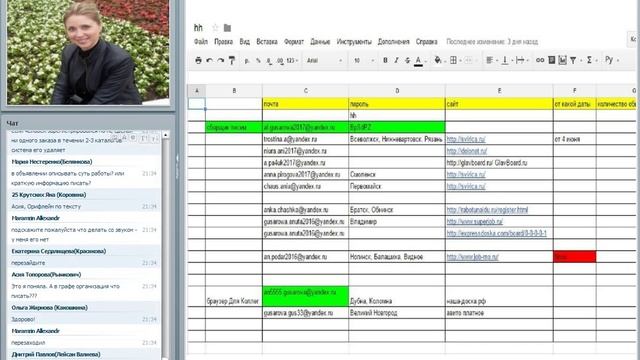640x360 pixels.
Task: Open the Вид menu
Action: click(244, 42)
